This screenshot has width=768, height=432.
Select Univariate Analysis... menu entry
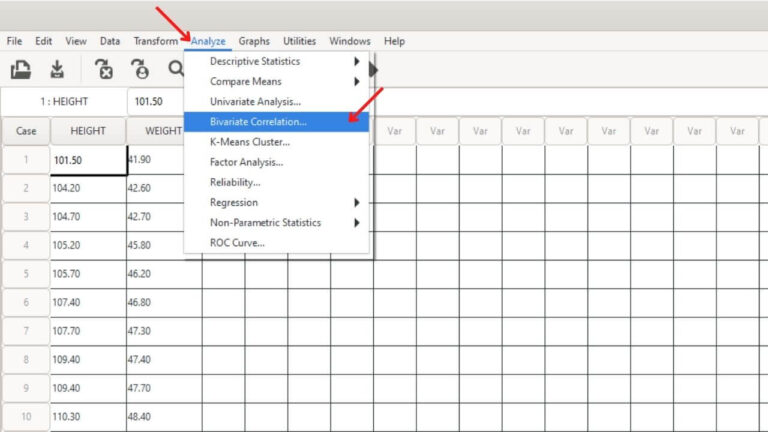click(276, 101)
